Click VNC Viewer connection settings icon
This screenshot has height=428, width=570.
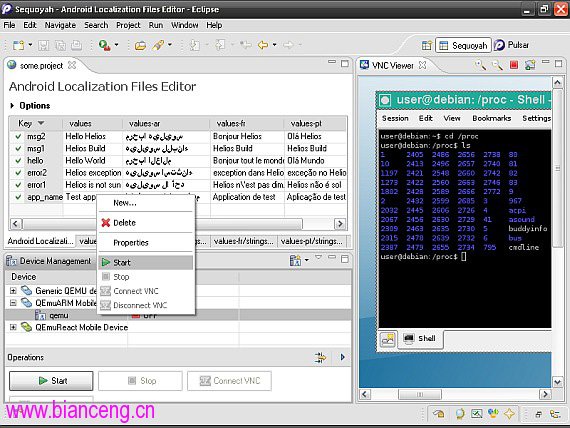[x=530, y=65]
